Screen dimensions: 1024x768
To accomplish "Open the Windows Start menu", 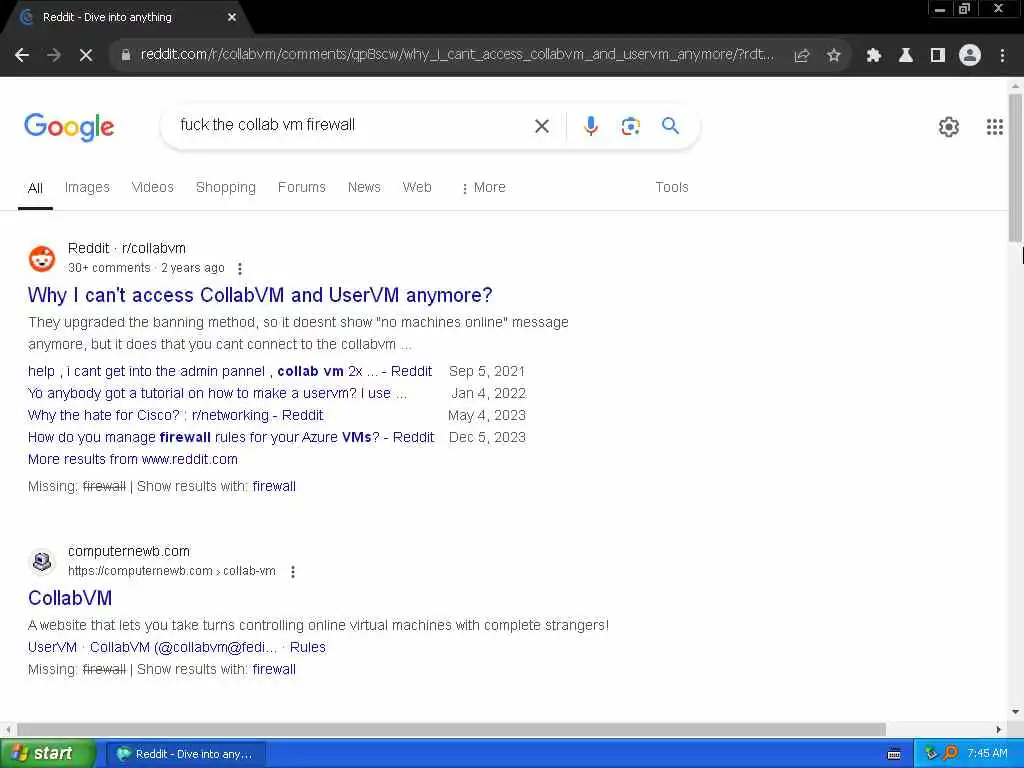I will (x=47, y=754).
